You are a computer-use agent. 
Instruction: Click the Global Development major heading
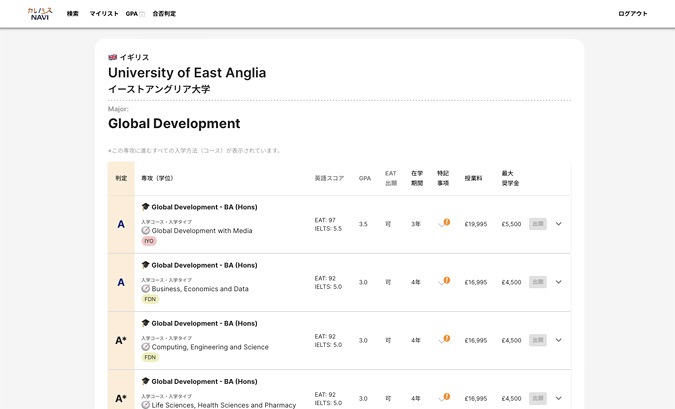coord(174,124)
